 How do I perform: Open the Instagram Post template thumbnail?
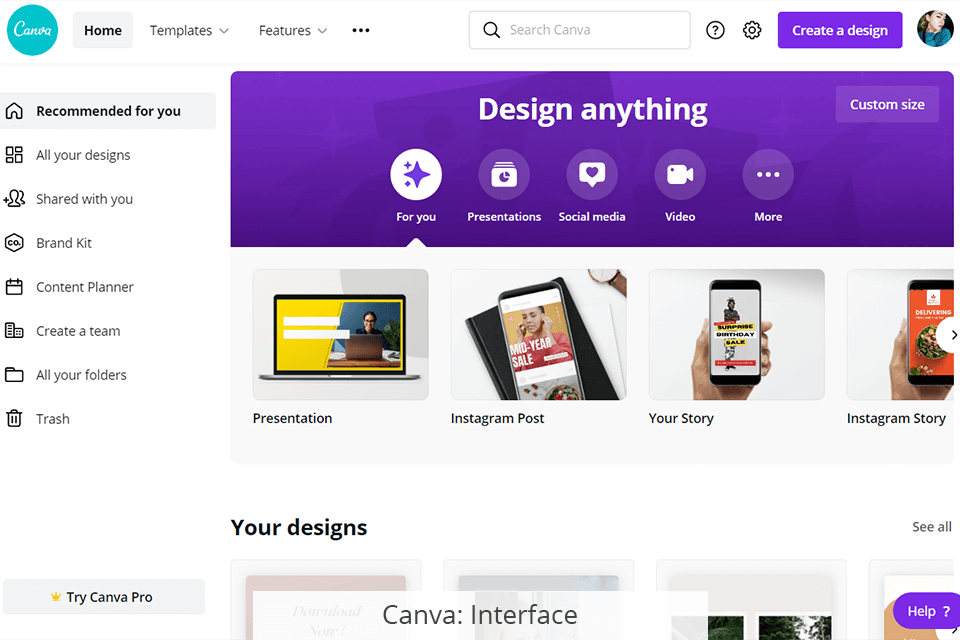pos(539,334)
